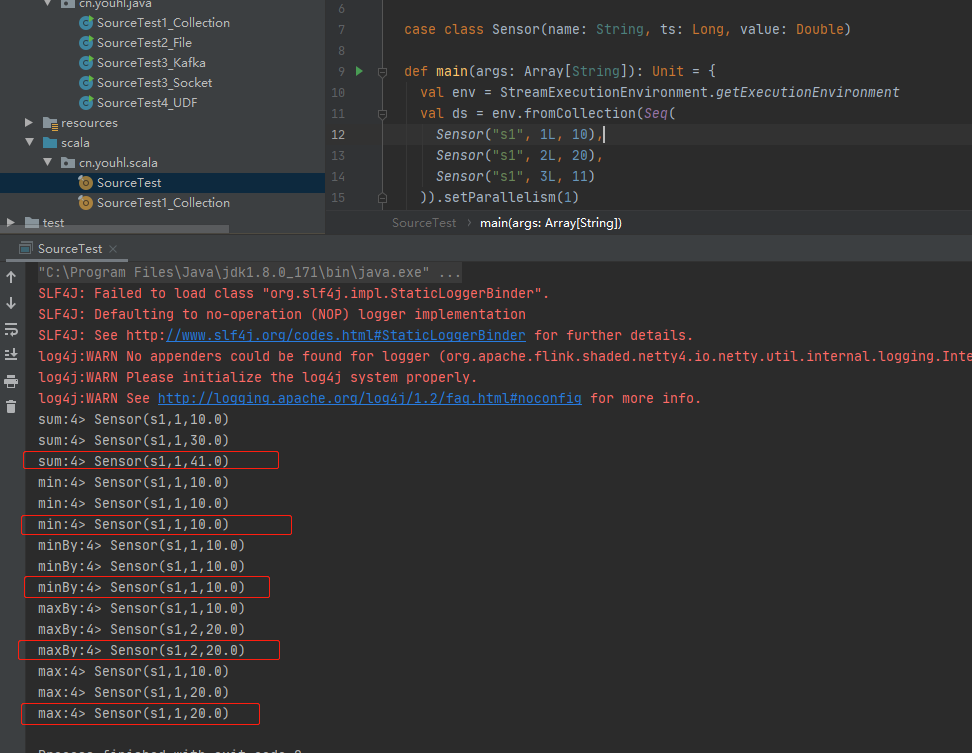Click getExecutionEnvironment in the code
This screenshot has height=753, width=972.
[807, 92]
